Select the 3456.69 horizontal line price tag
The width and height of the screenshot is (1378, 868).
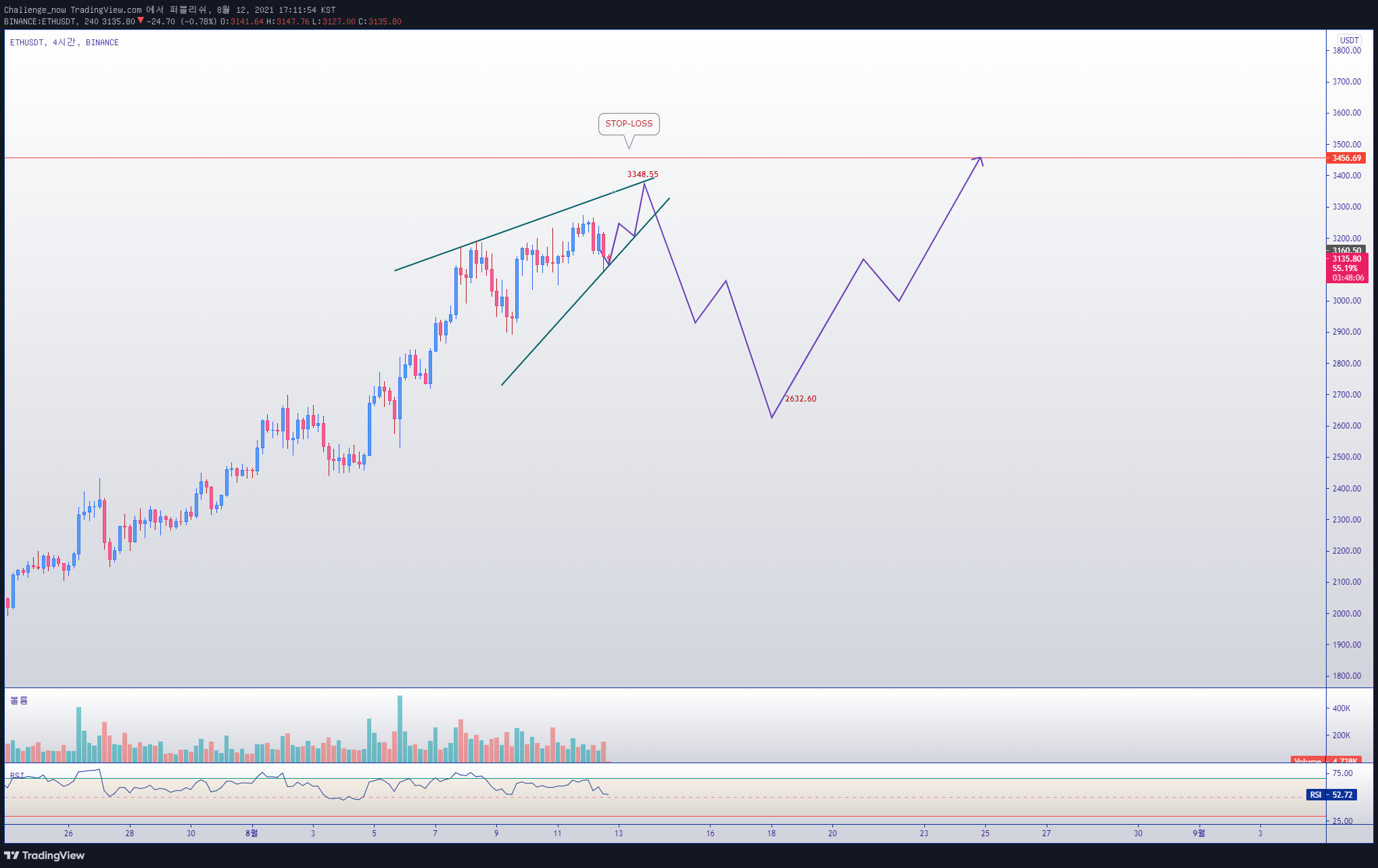click(x=1346, y=158)
